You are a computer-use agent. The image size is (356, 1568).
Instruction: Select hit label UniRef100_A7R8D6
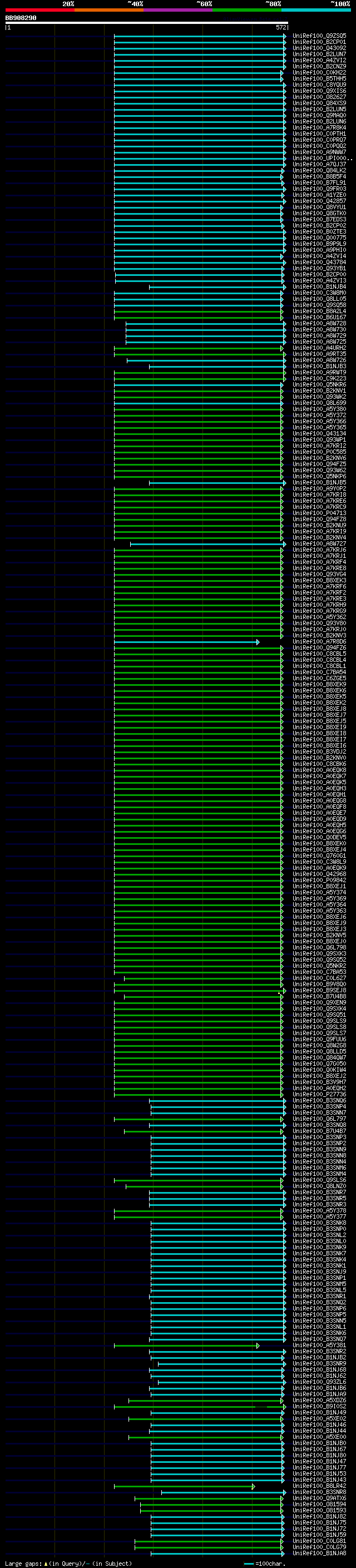tap(319, 641)
